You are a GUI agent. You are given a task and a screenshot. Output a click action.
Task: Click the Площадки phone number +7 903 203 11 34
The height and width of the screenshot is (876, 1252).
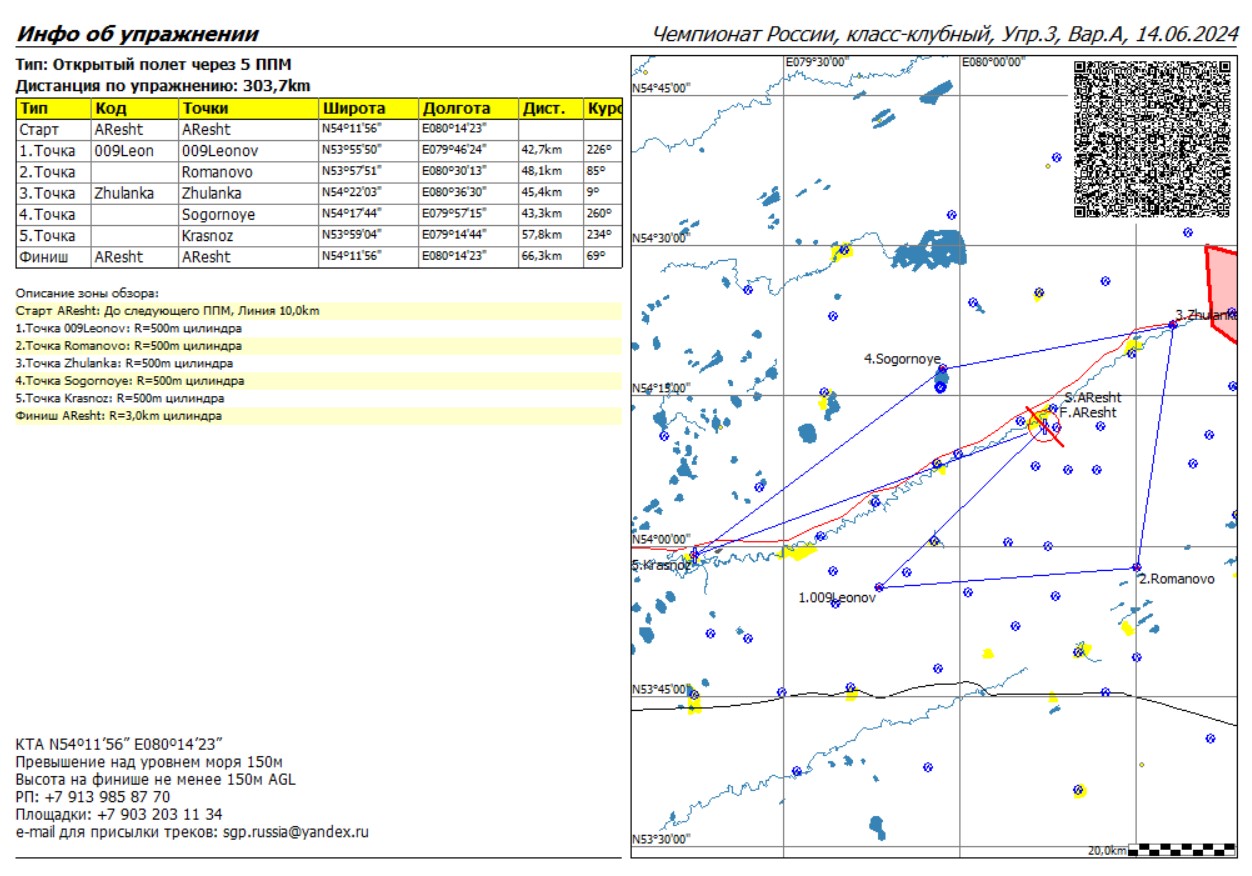(159, 814)
